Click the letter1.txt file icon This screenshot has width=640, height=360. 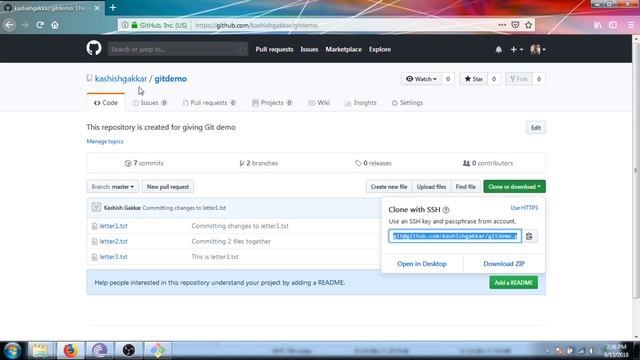pyautogui.click(x=94, y=226)
